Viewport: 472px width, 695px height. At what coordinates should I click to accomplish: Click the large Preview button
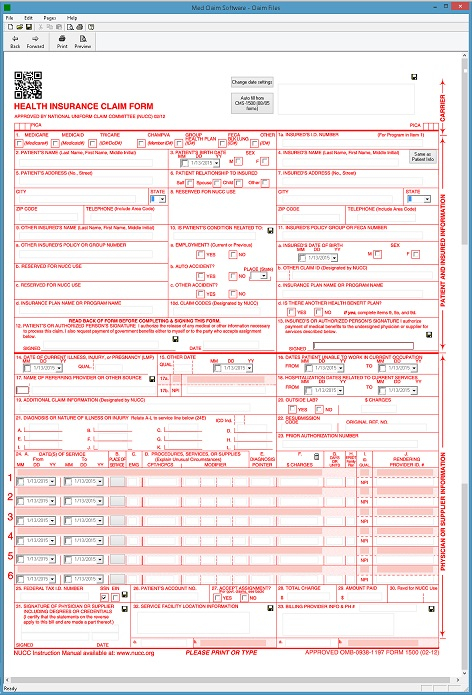click(83, 42)
